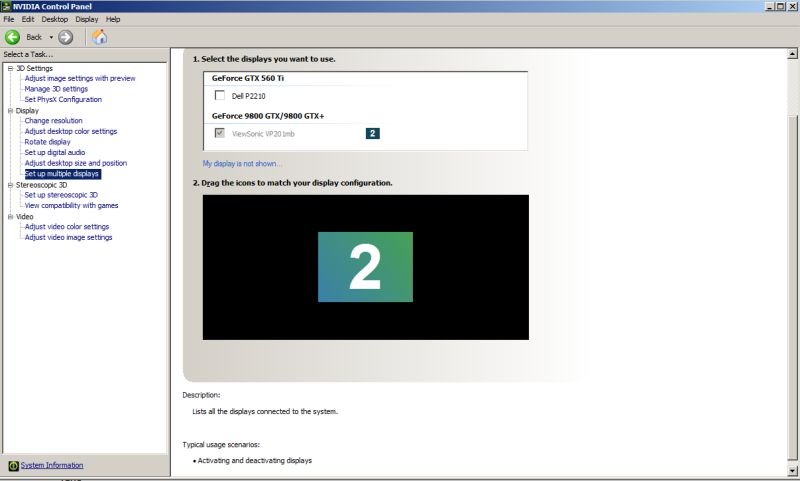Go to the Home page icon
800x481 pixels.
[99, 37]
